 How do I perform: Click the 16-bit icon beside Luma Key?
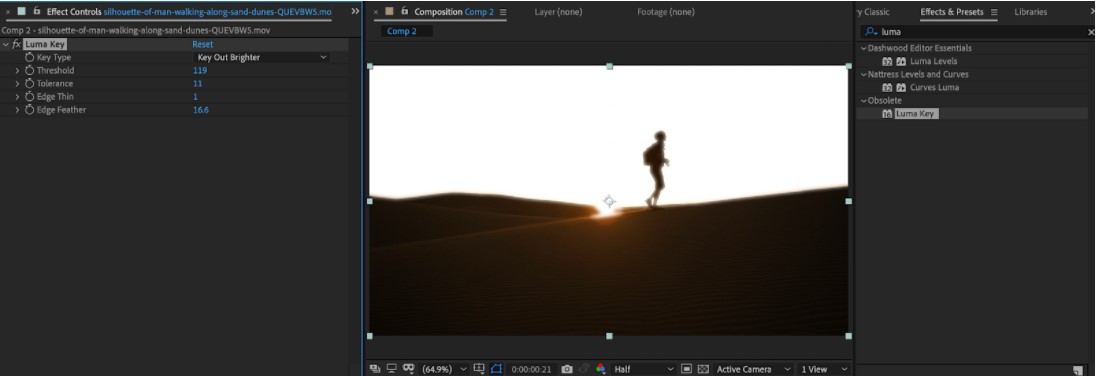(x=887, y=114)
